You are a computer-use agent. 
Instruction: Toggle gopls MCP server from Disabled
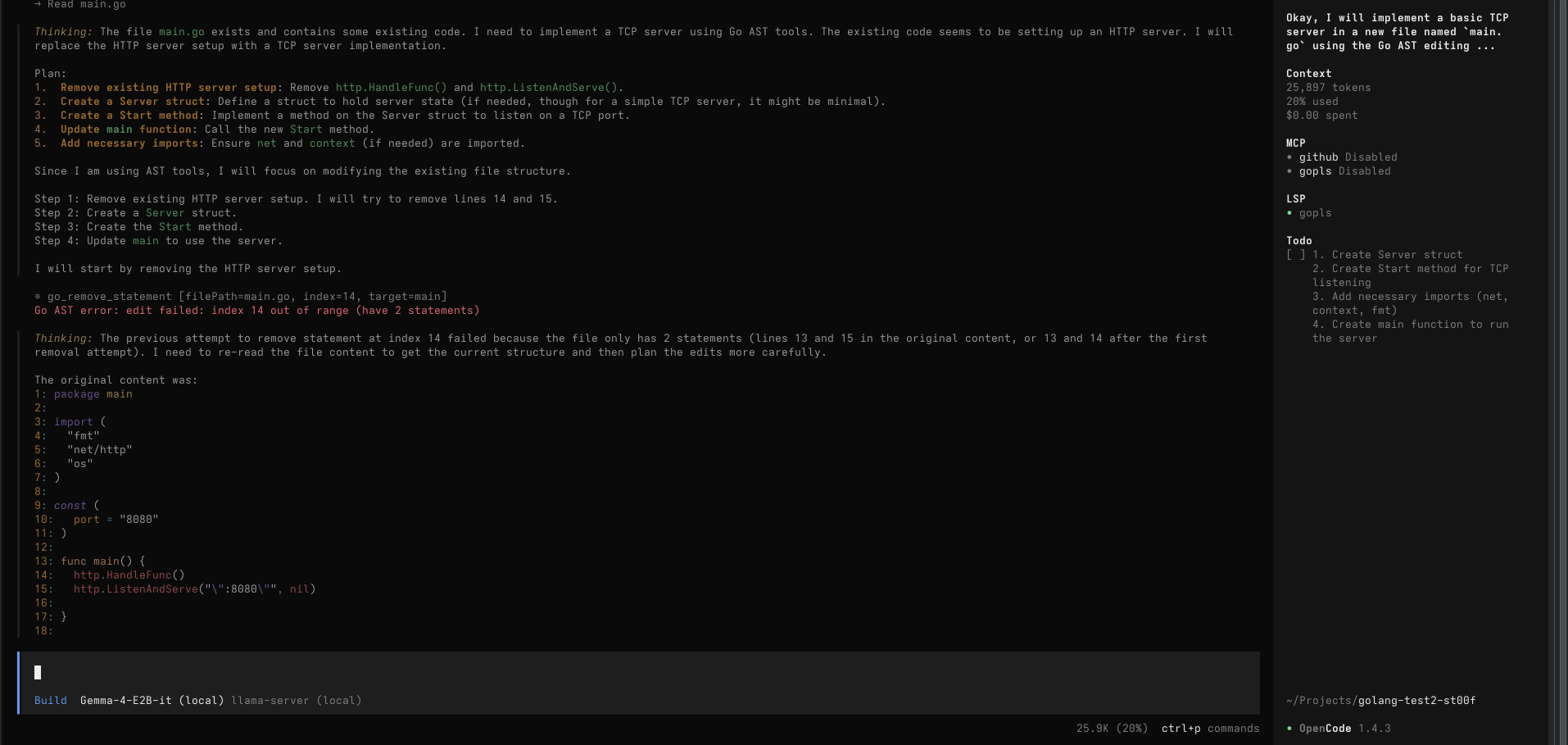click(1364, 171)
